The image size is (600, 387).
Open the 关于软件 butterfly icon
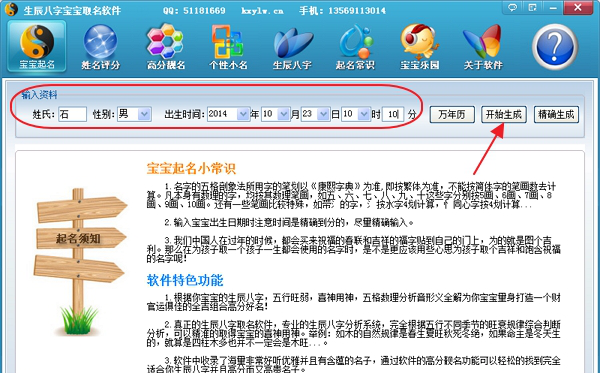coord(483,47)
